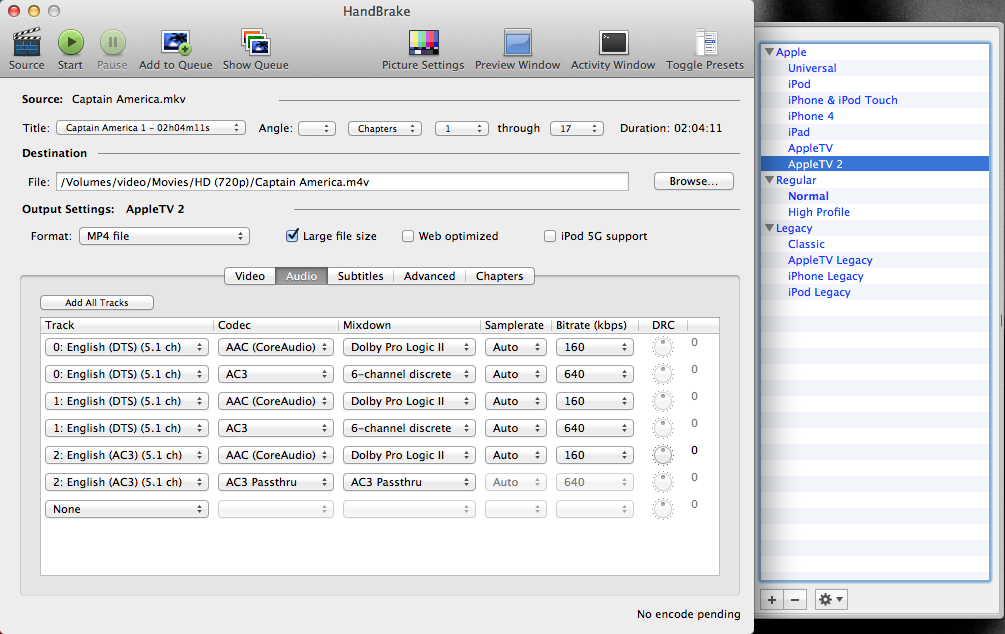Viewport: 1005px width, 634px height.
Task: Open the Advanced tab
Action: pos(429,276)
